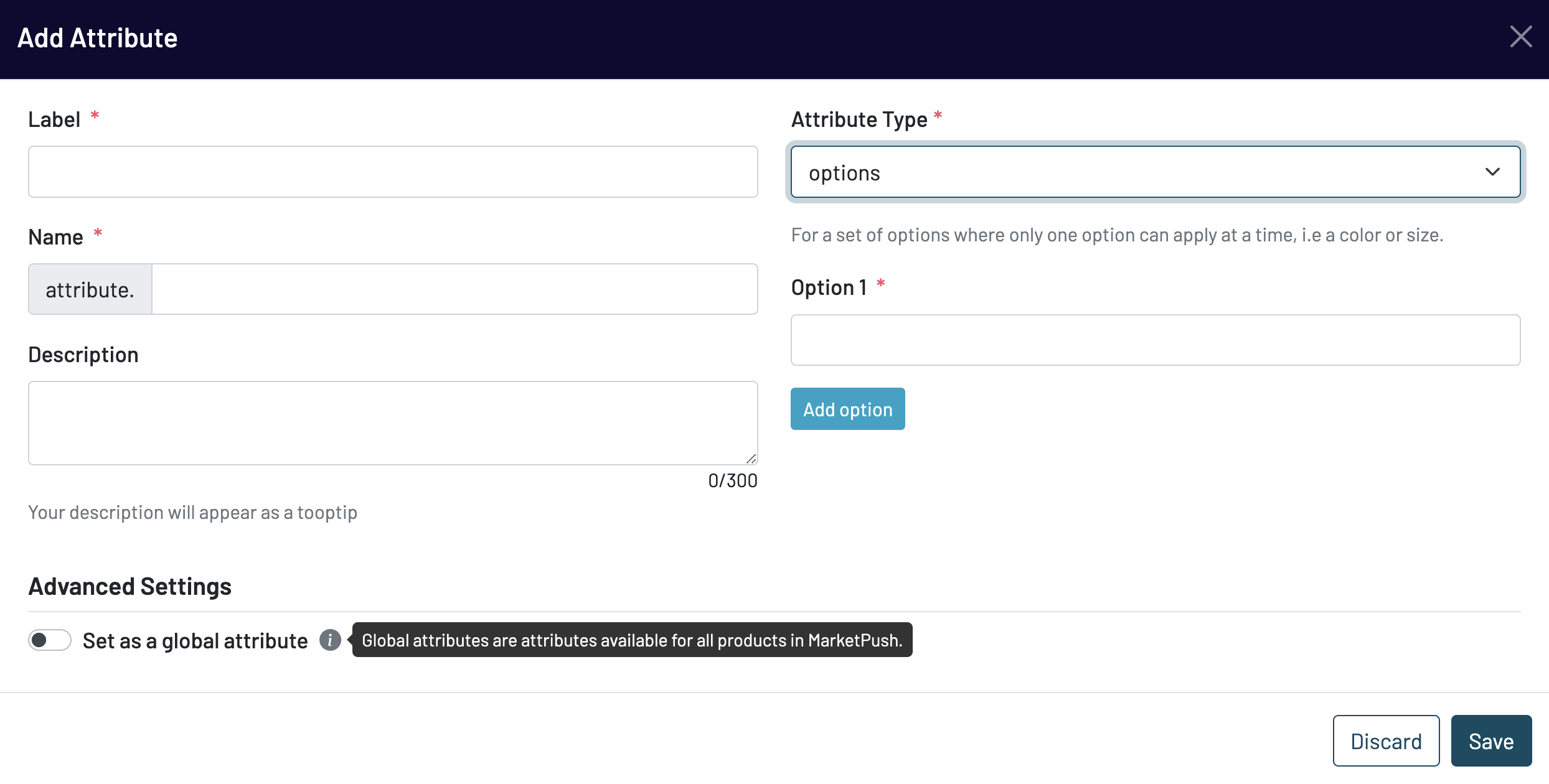Click the Attribute Type field label

859,119
